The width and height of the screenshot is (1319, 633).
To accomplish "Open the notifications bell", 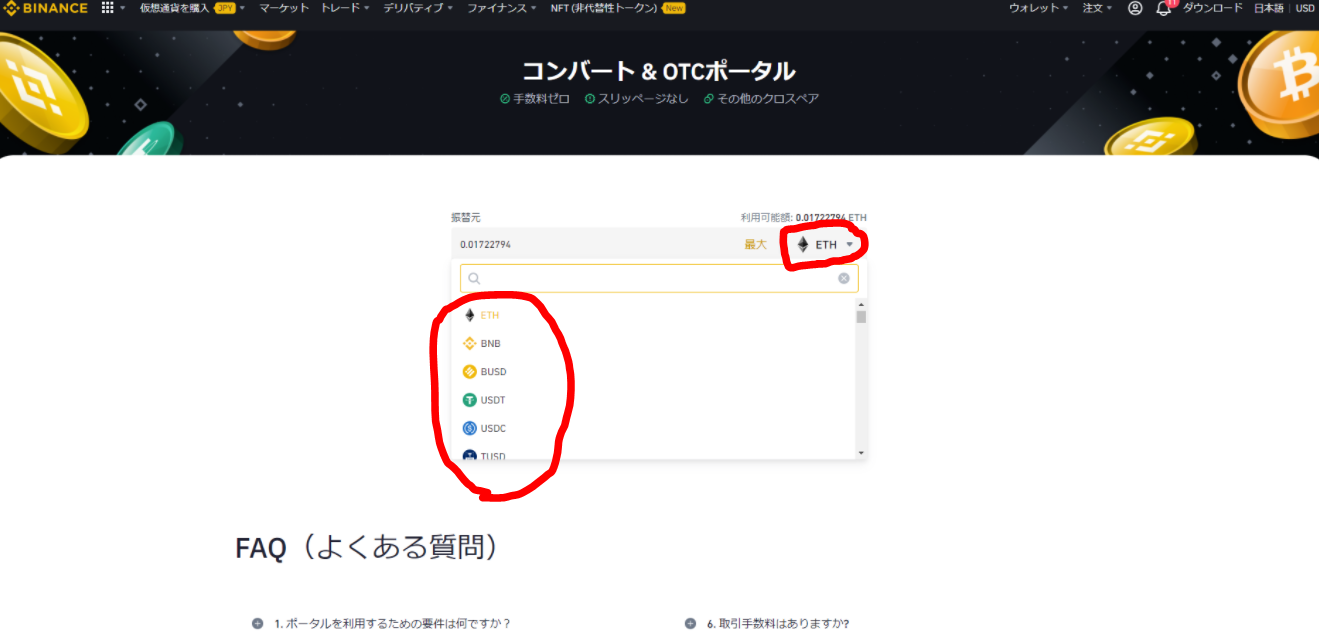I will click(x=1163, y=8).
